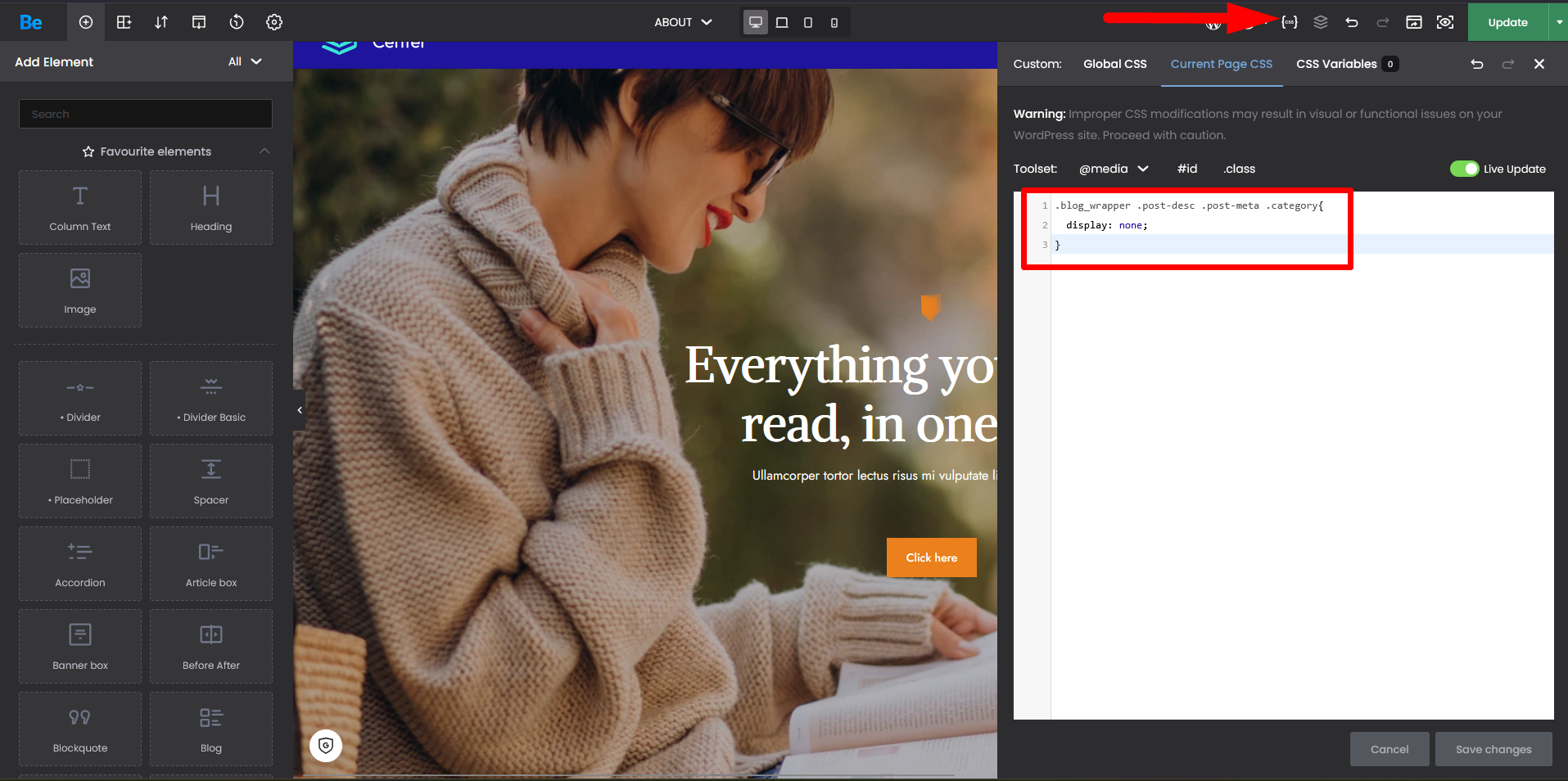Click the Cancel button
The image size is (1568, 781).
tap(1390, 749)
